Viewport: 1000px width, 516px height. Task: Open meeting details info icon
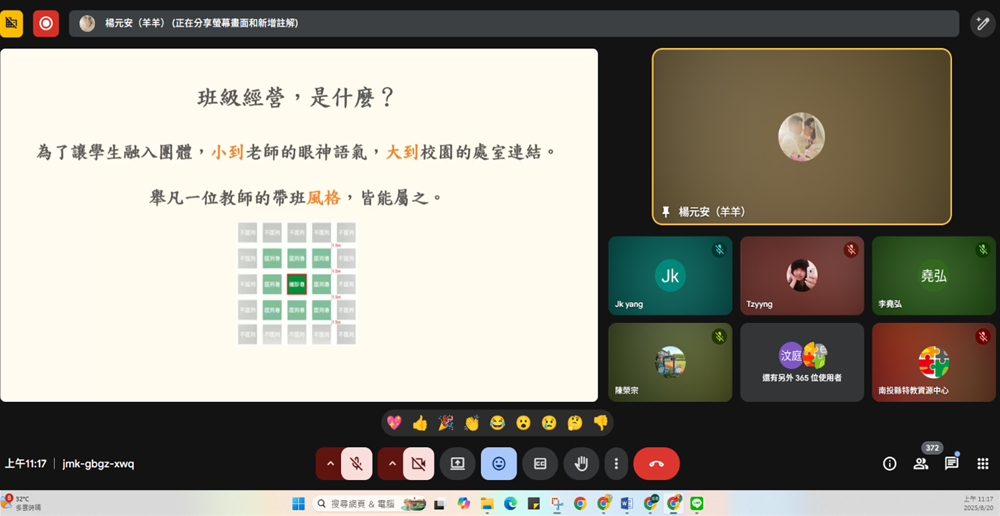coord(890,464)
